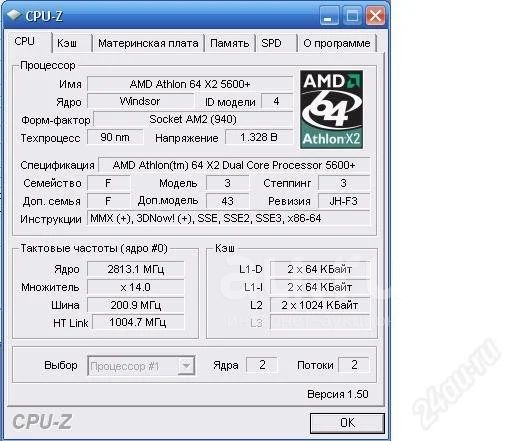Click the CPU-Z logo at bottom left
Viewport: 512px width, 441px height.
42,422
